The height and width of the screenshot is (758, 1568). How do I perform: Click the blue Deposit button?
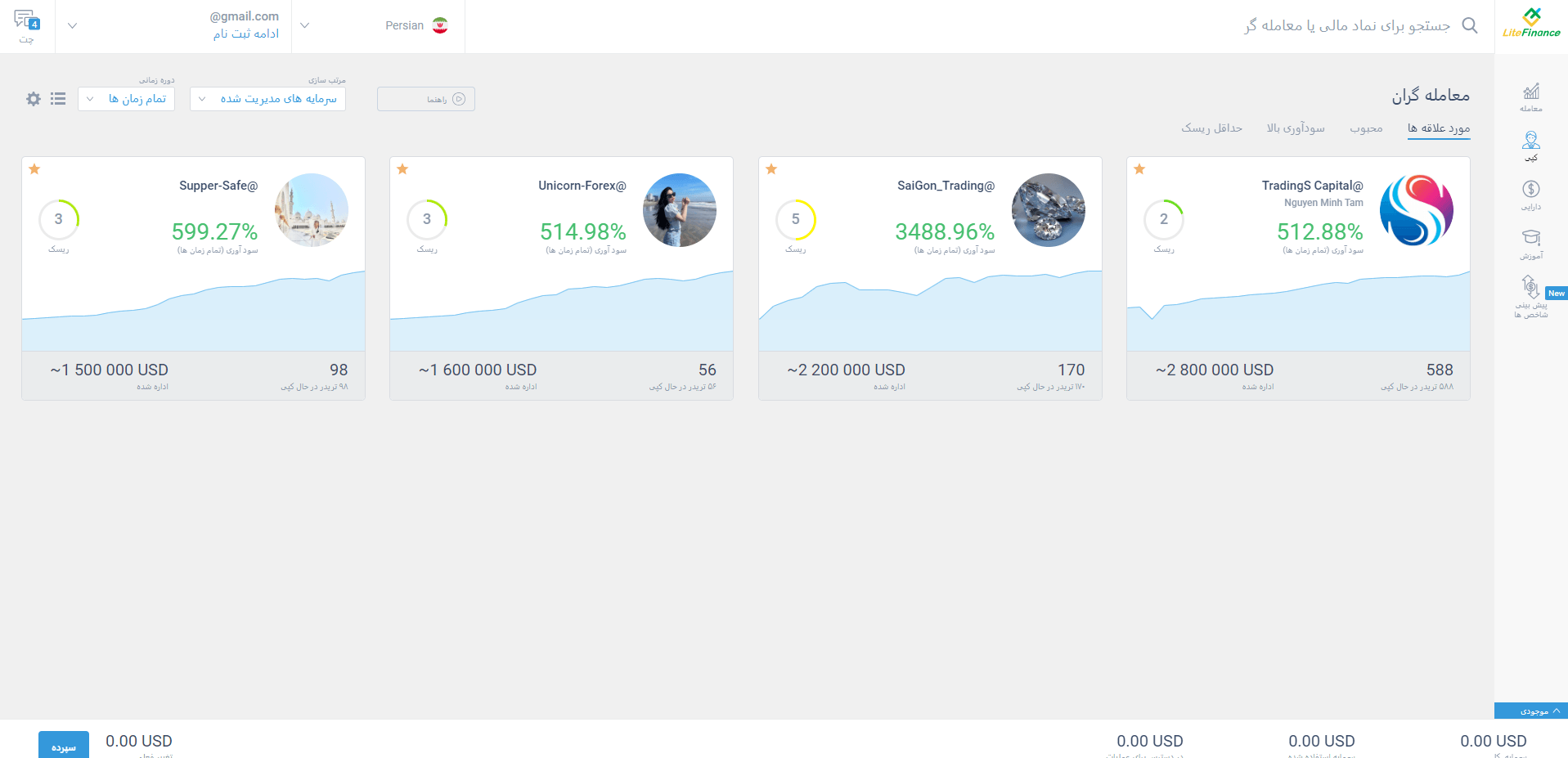coord(64,745)
